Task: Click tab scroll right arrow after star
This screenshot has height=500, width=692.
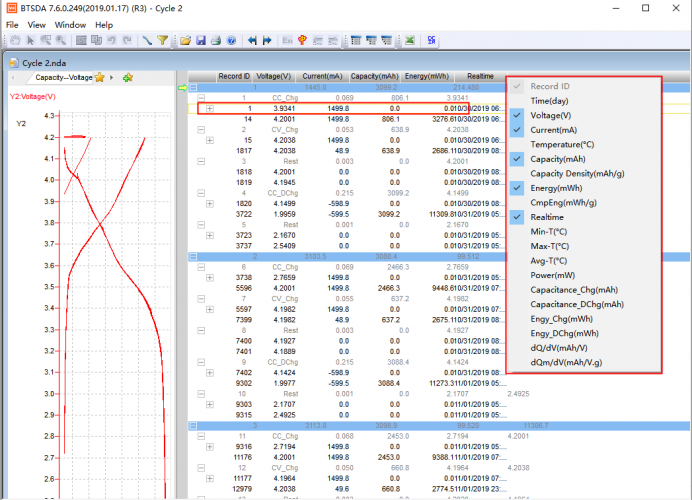Action: click(x=112, y=78)
